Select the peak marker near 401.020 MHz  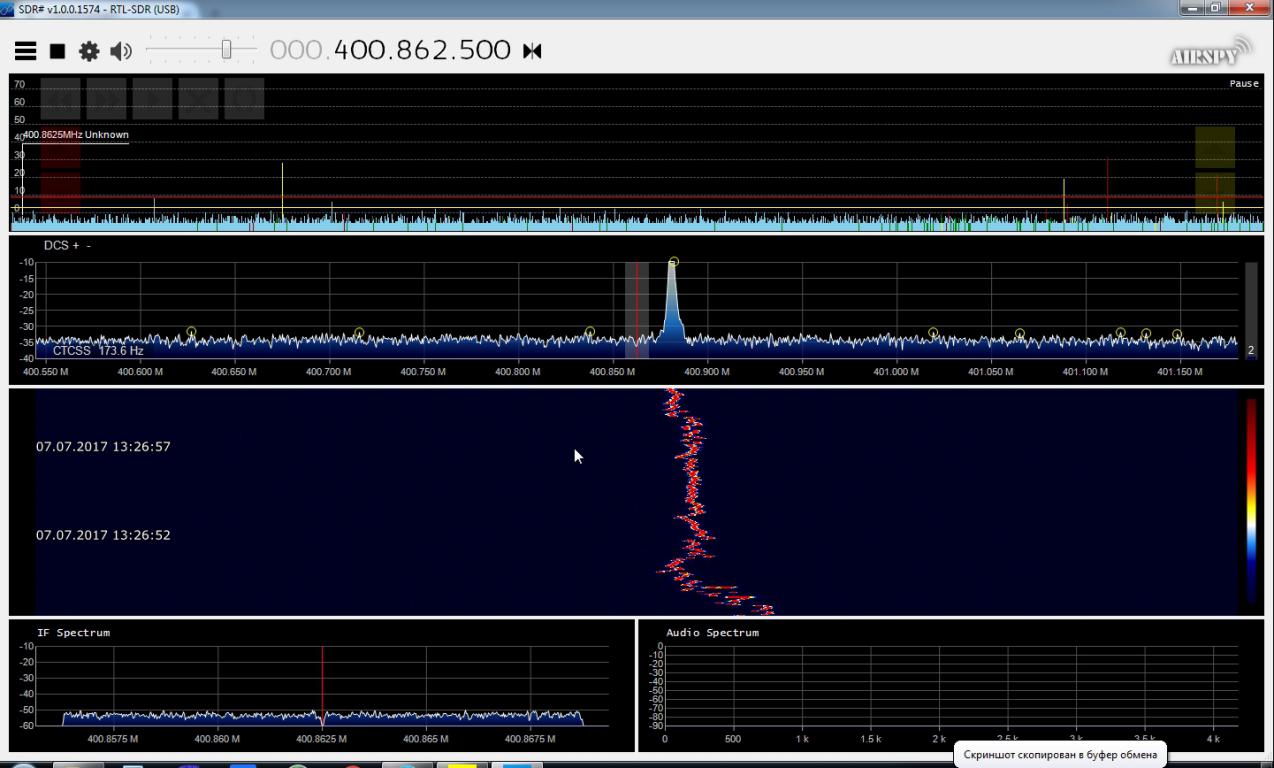point(933,333)
